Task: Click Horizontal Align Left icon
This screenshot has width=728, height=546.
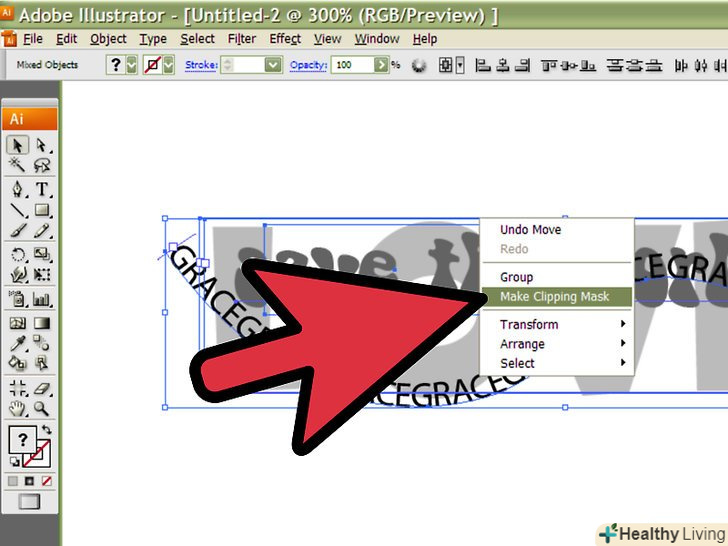Action: [483, 65]
